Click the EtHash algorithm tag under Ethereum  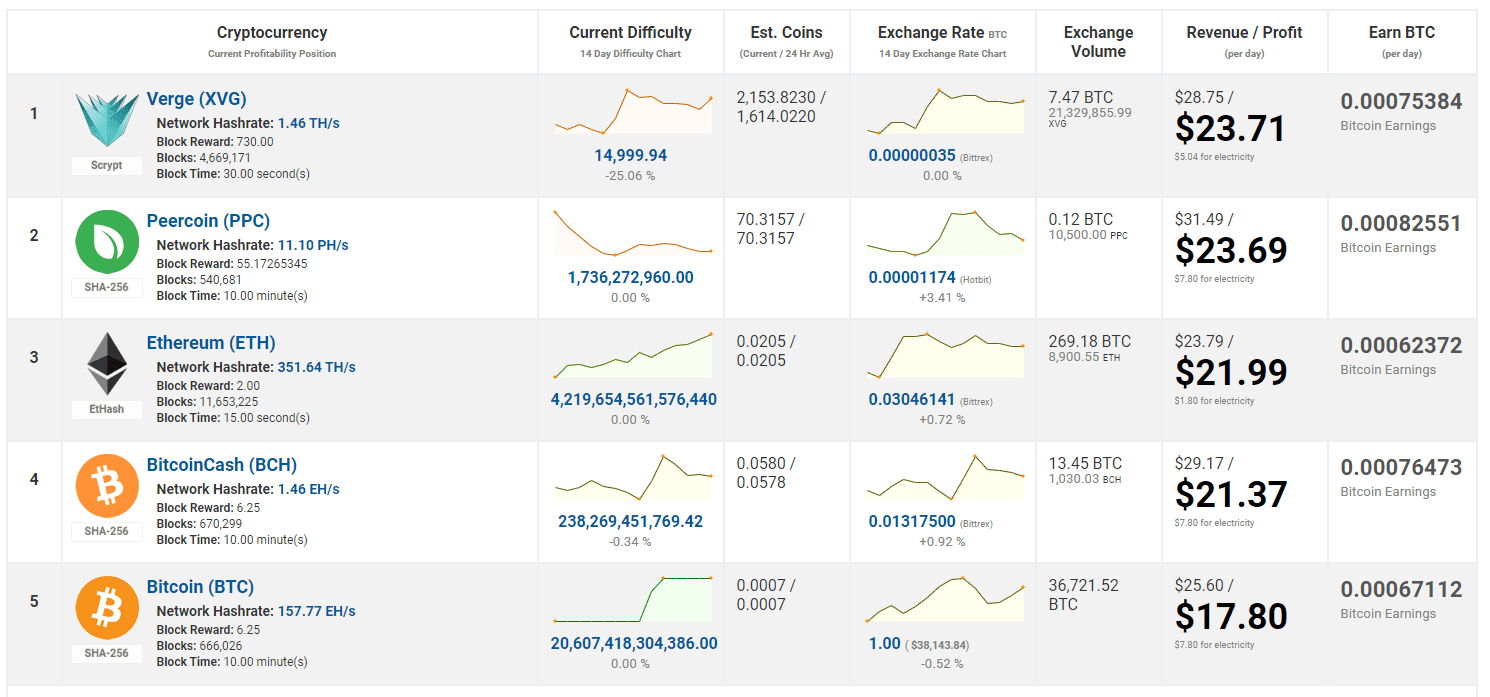(x=107, y=409)
